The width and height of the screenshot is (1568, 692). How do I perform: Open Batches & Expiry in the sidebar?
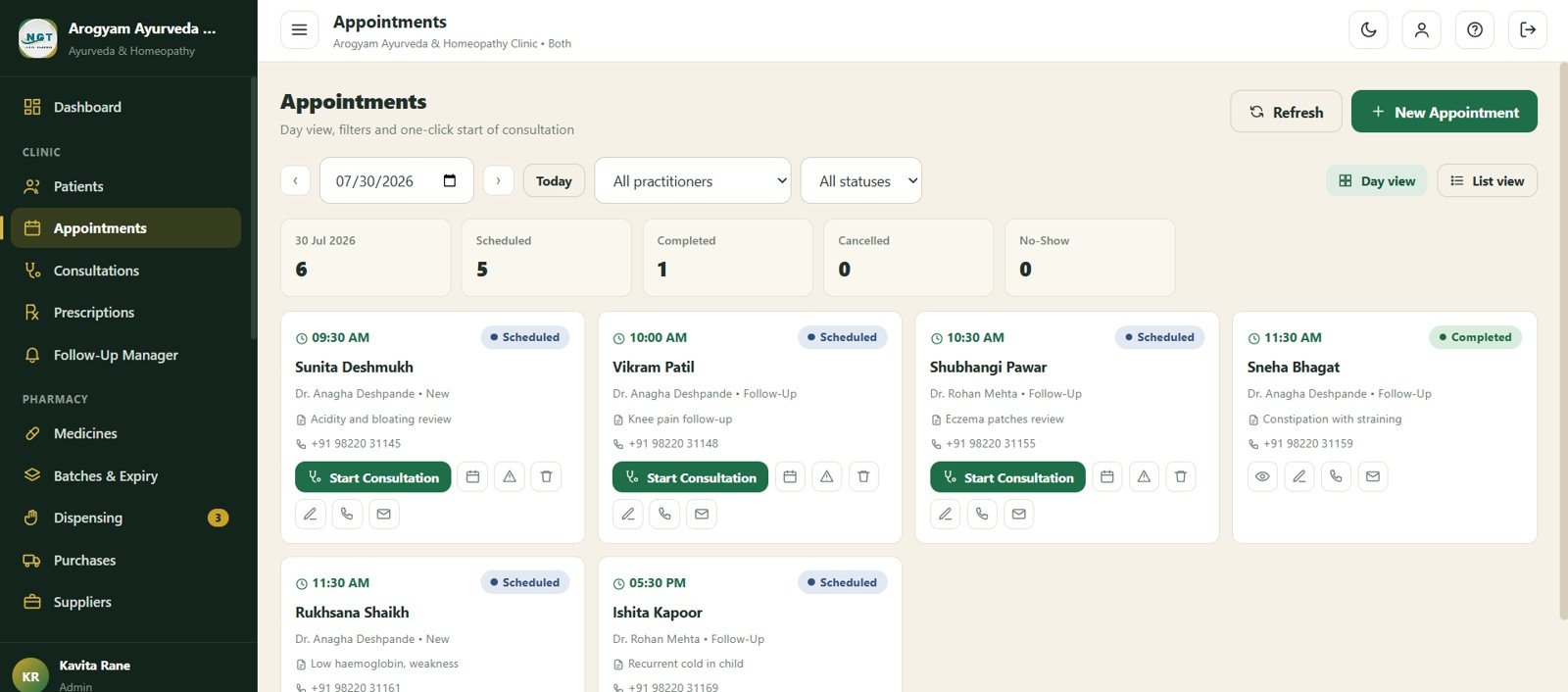click(125, 475)
